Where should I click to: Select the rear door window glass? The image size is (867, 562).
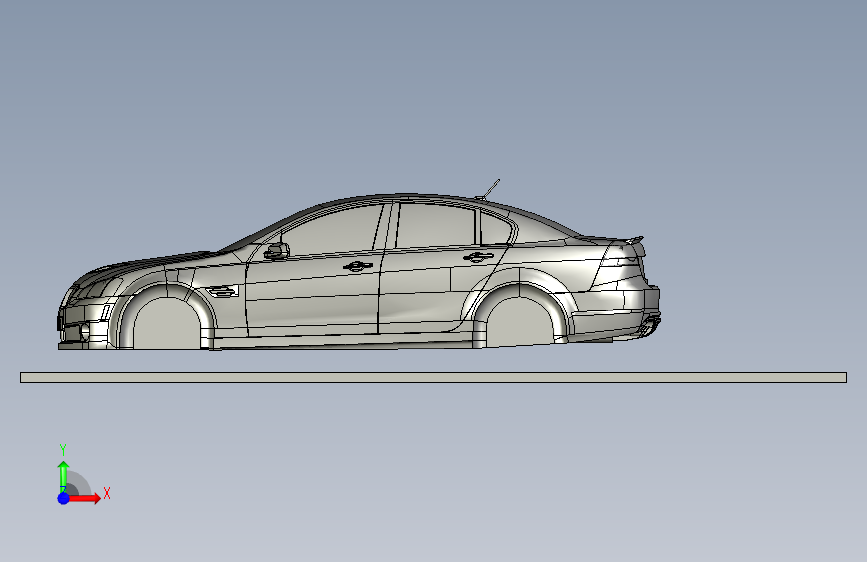pos(436,226)
